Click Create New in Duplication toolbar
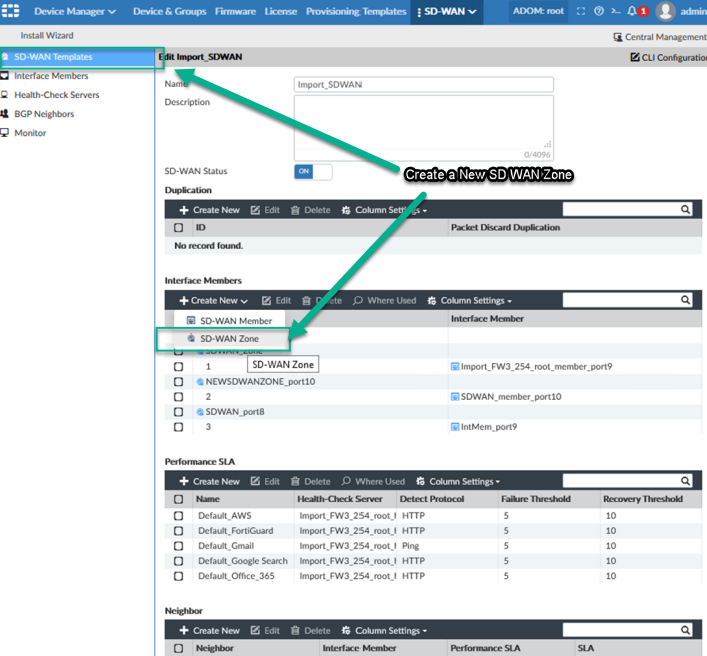Image resolution: width=707 pixels, height=656 pixels. pyautogui.click(x=210, y=210)
